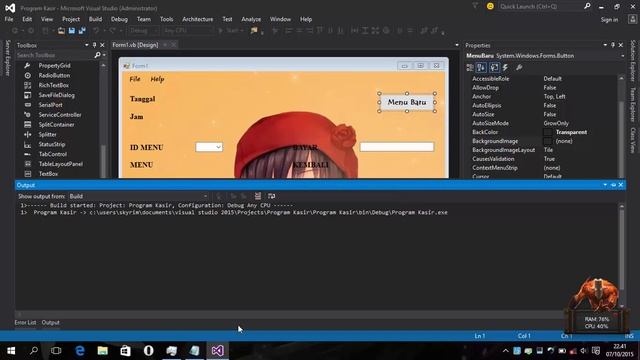Click the Open File toolbar icon
640x360 pixels.
61,31
